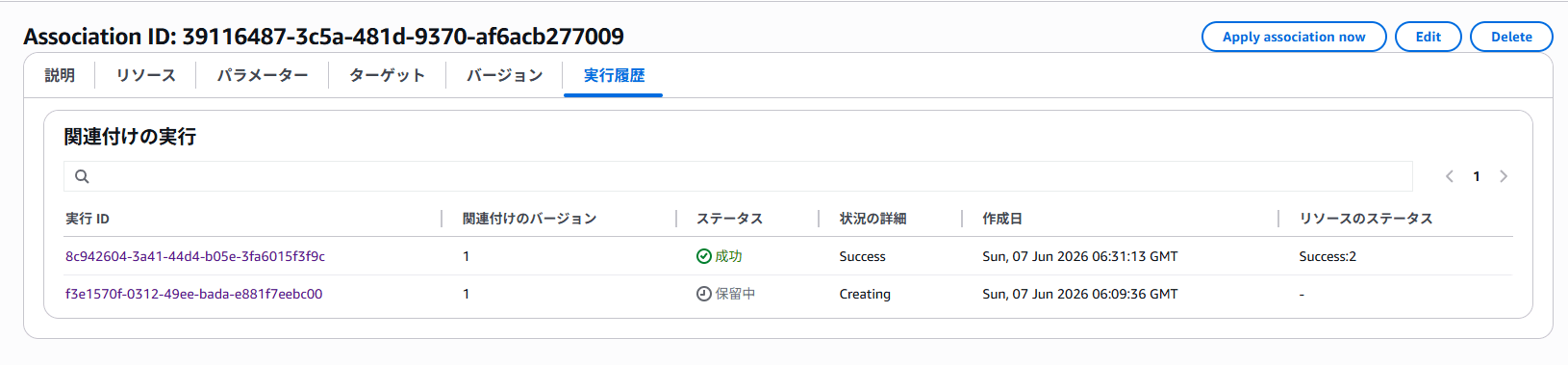Click the green 成功 check icon
The image size is (1568, 365).
704,256
